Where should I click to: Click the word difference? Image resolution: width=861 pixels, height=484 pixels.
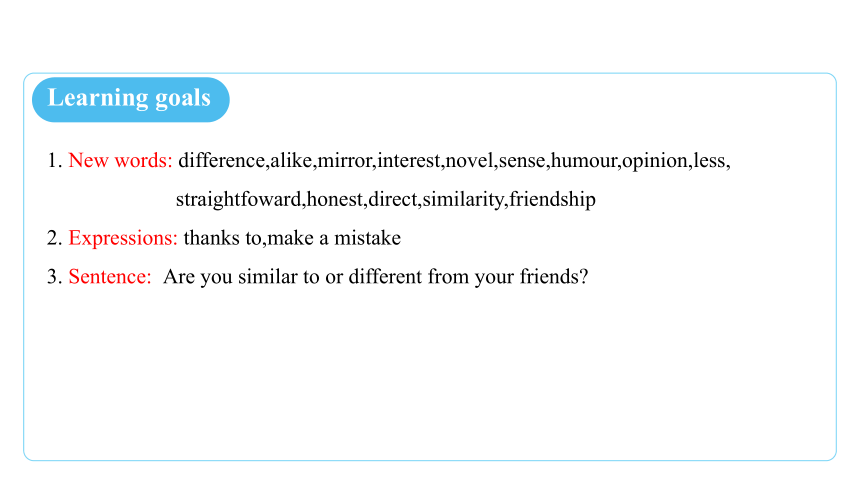pyautogui.click(x=222, y=160)
